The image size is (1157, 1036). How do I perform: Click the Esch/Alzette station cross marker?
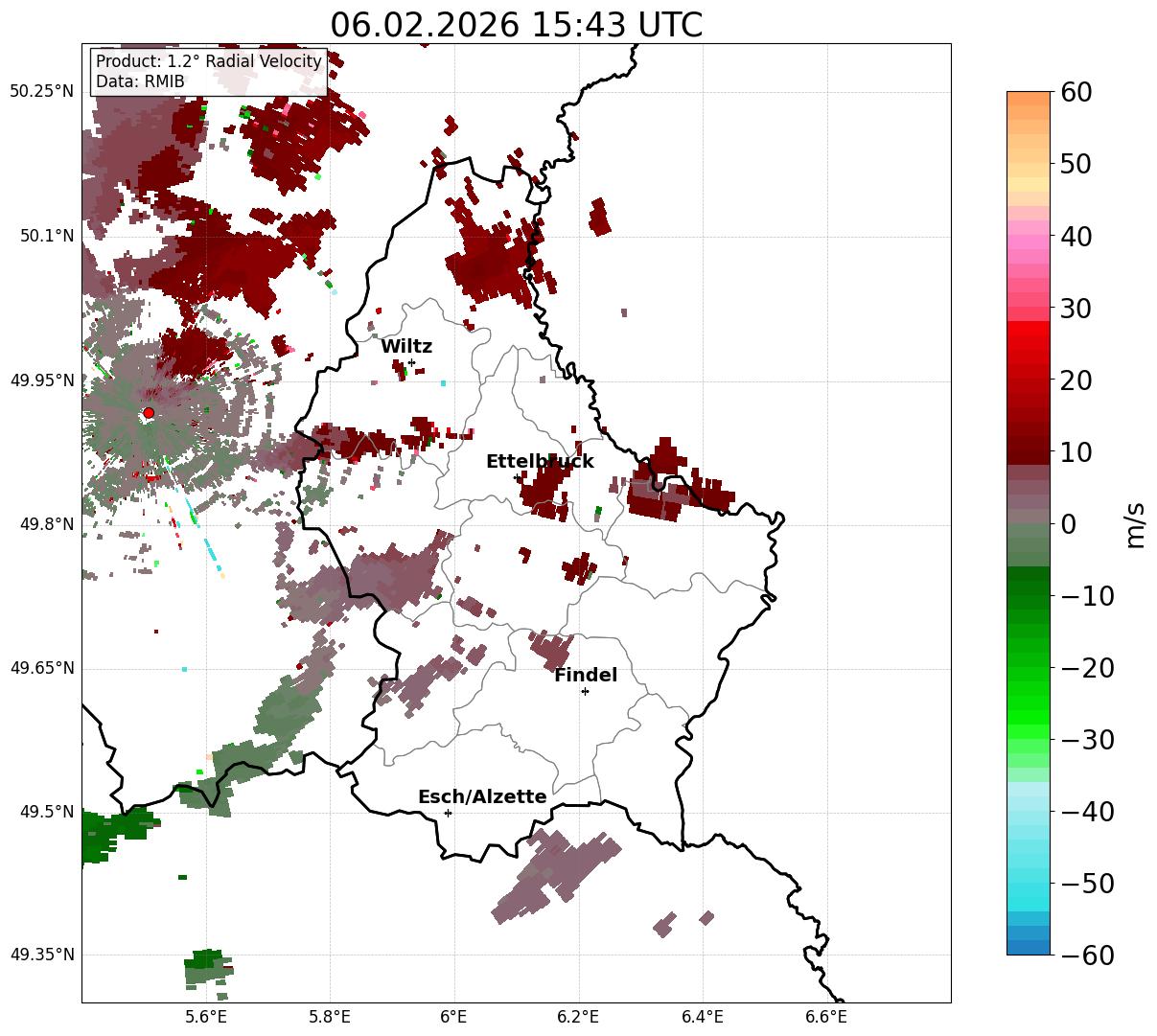point(448,813)
